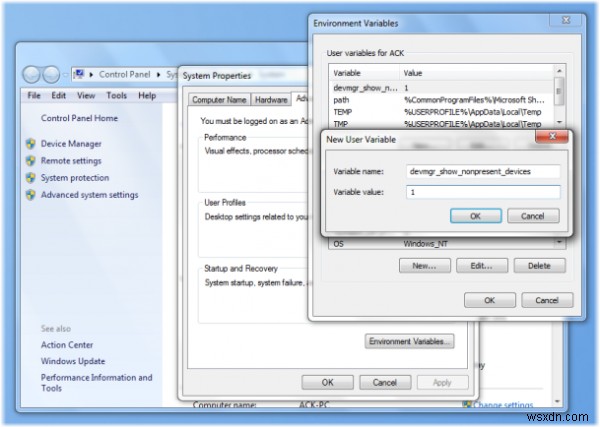Click the Back arrow in Control Panel window
Image resolution: width=600 pixels, height=427 pixels.
(x=31, y=74)
